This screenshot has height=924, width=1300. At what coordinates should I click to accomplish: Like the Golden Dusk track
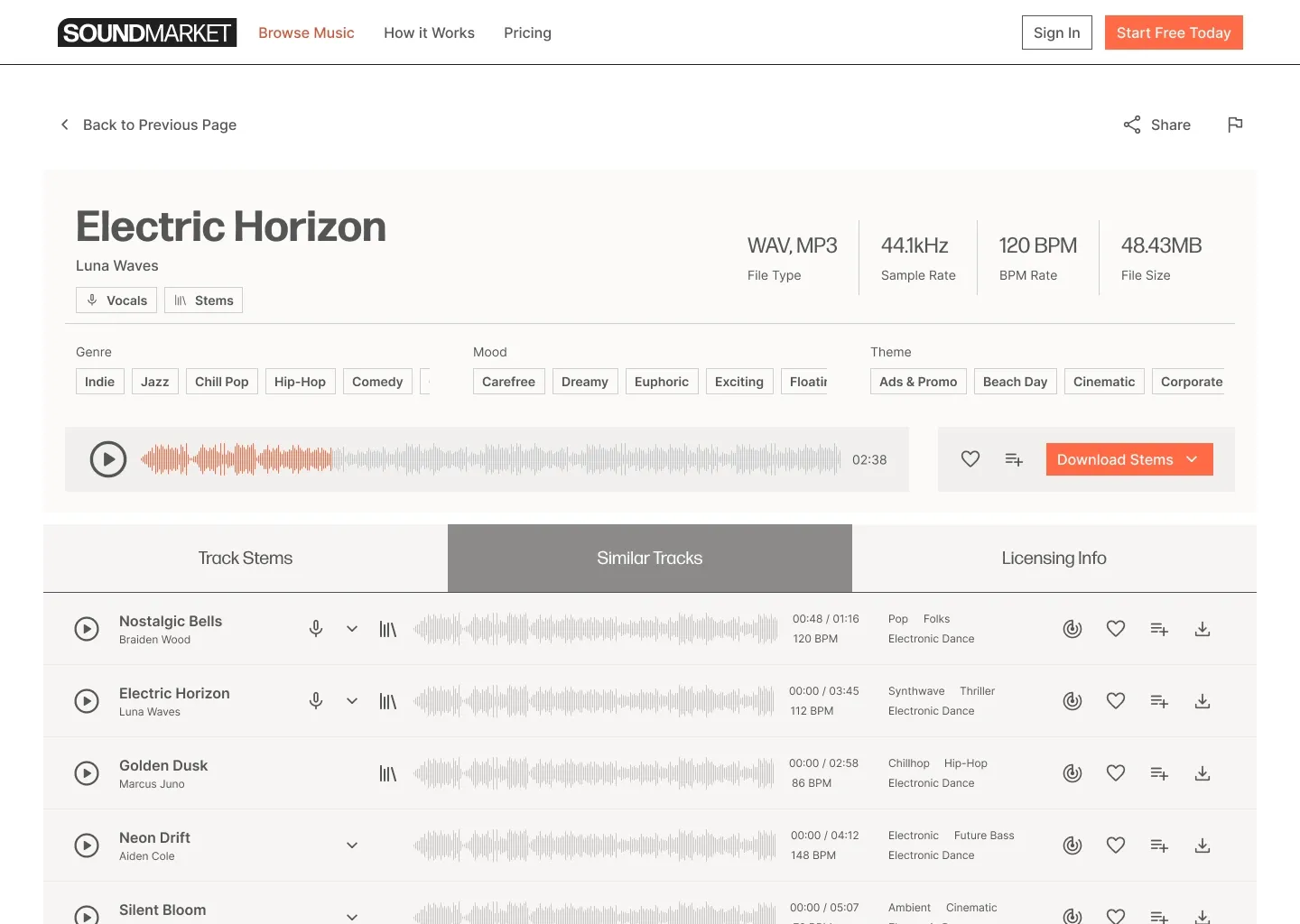[x=1116, y=773]
